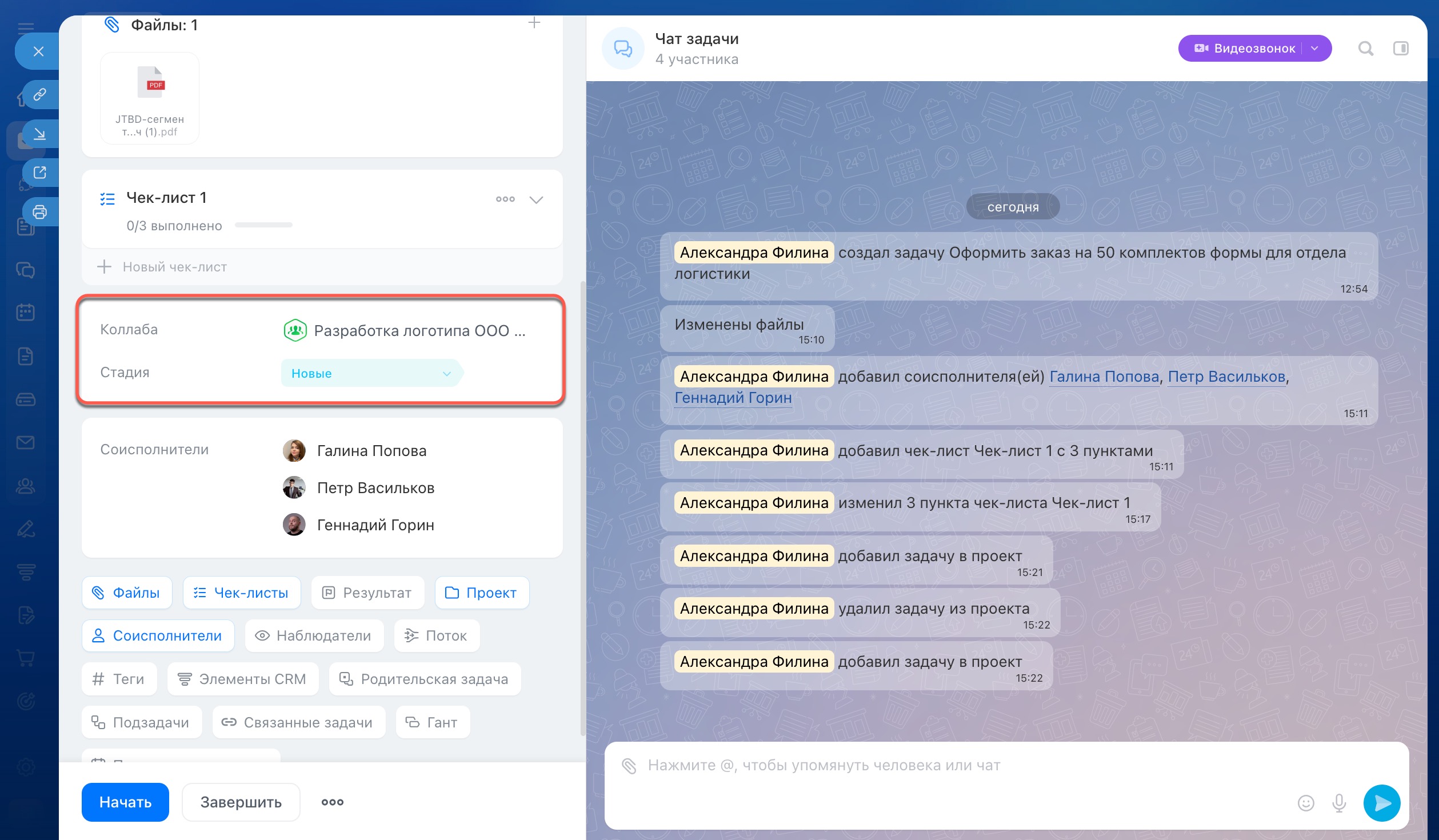Toggle the chat sidebar panel icon

coord(1401,49)
